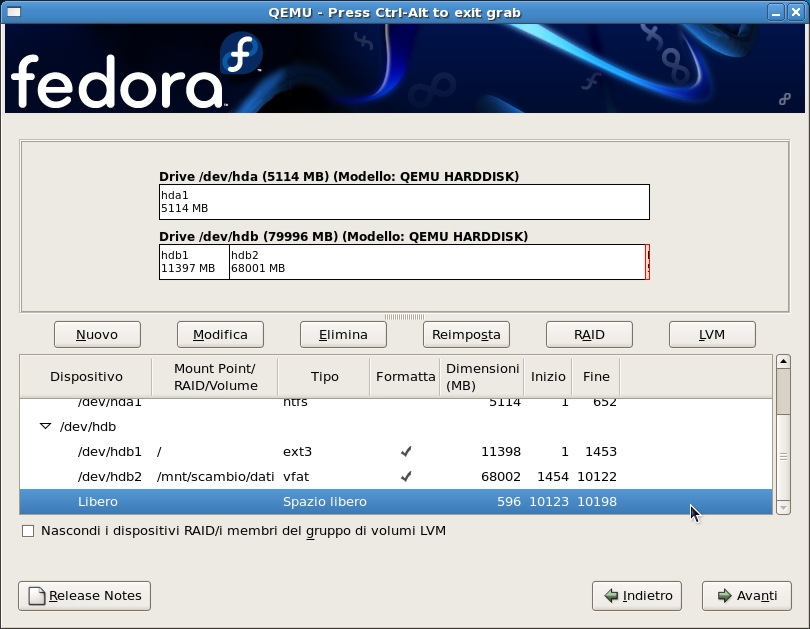Sort by the Formatta column header
Image resolution: width=810 pixels, height=629 pixels.
(x=405, y=377)
